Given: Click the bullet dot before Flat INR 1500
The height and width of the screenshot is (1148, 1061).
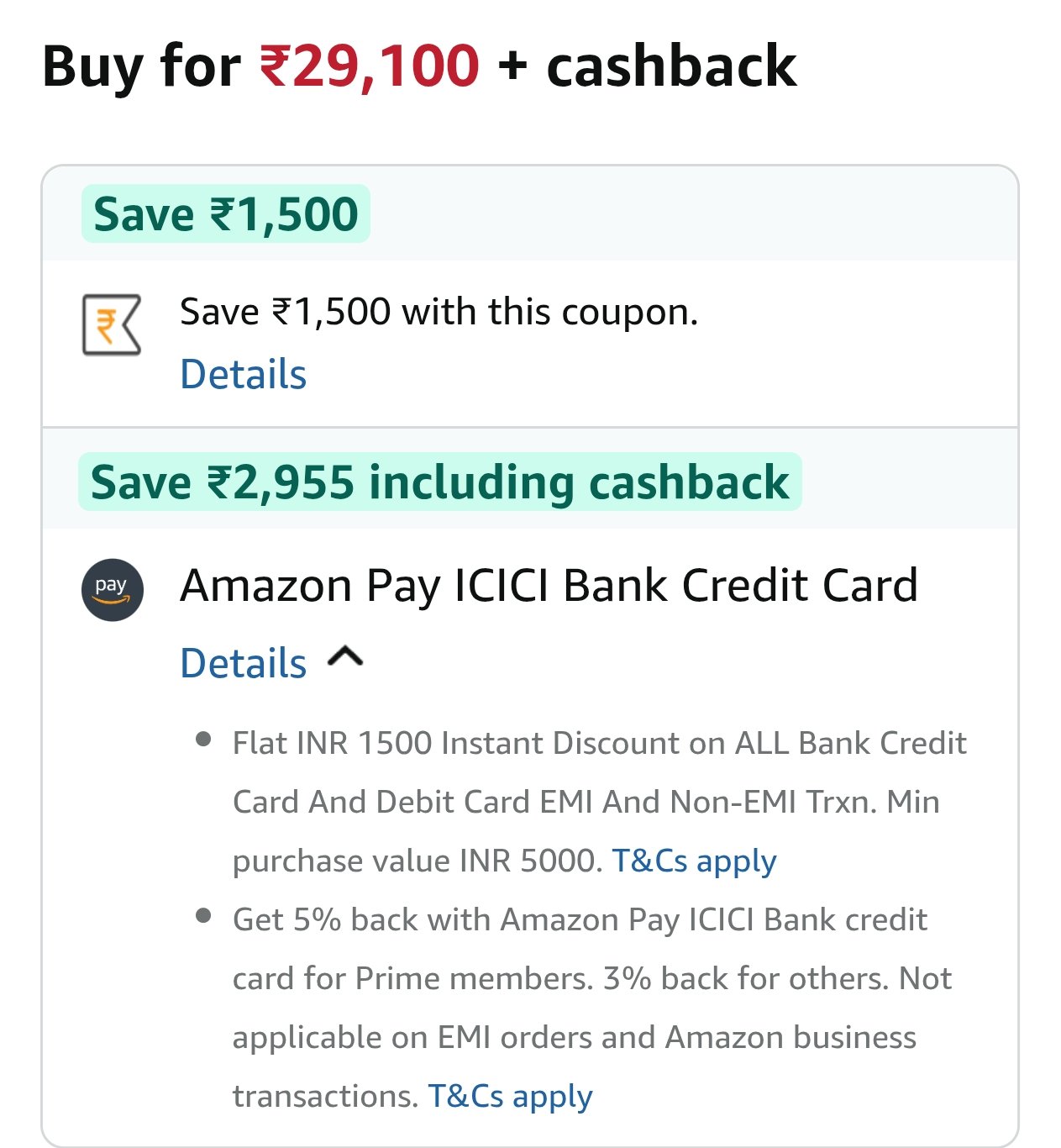Looking at the screenshot, I should tap(202, 740).
